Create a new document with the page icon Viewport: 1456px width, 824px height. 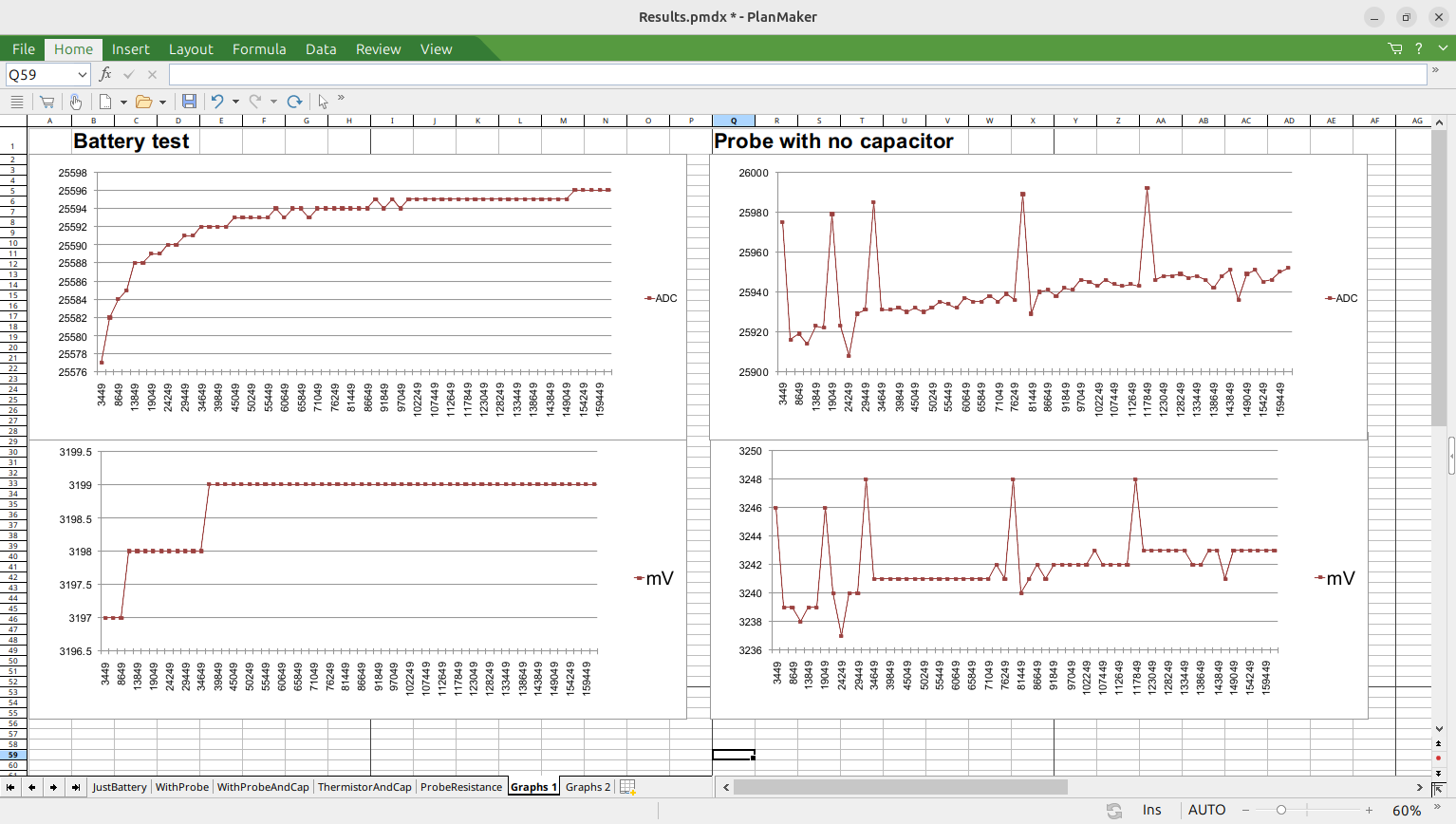(x=105, y=102)
